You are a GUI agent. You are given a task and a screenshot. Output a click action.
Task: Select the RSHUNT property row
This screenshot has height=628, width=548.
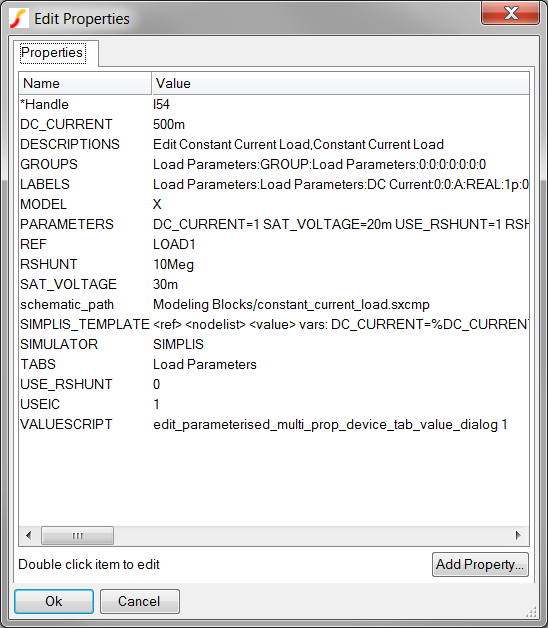[274, 264]
